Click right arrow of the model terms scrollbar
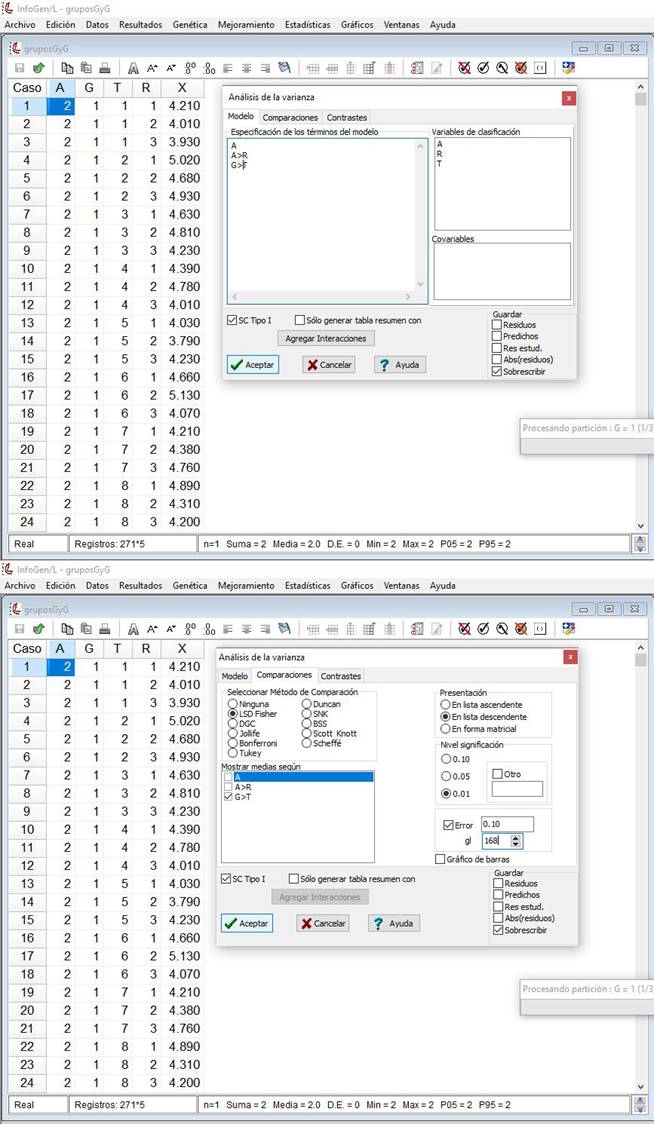 click(407, 297)
